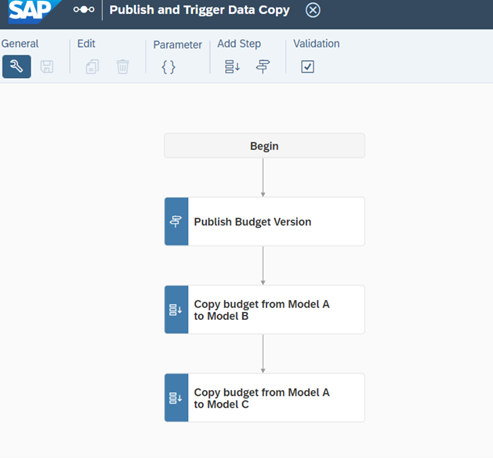
Task: Add a version management step
Action: [263, 67]
